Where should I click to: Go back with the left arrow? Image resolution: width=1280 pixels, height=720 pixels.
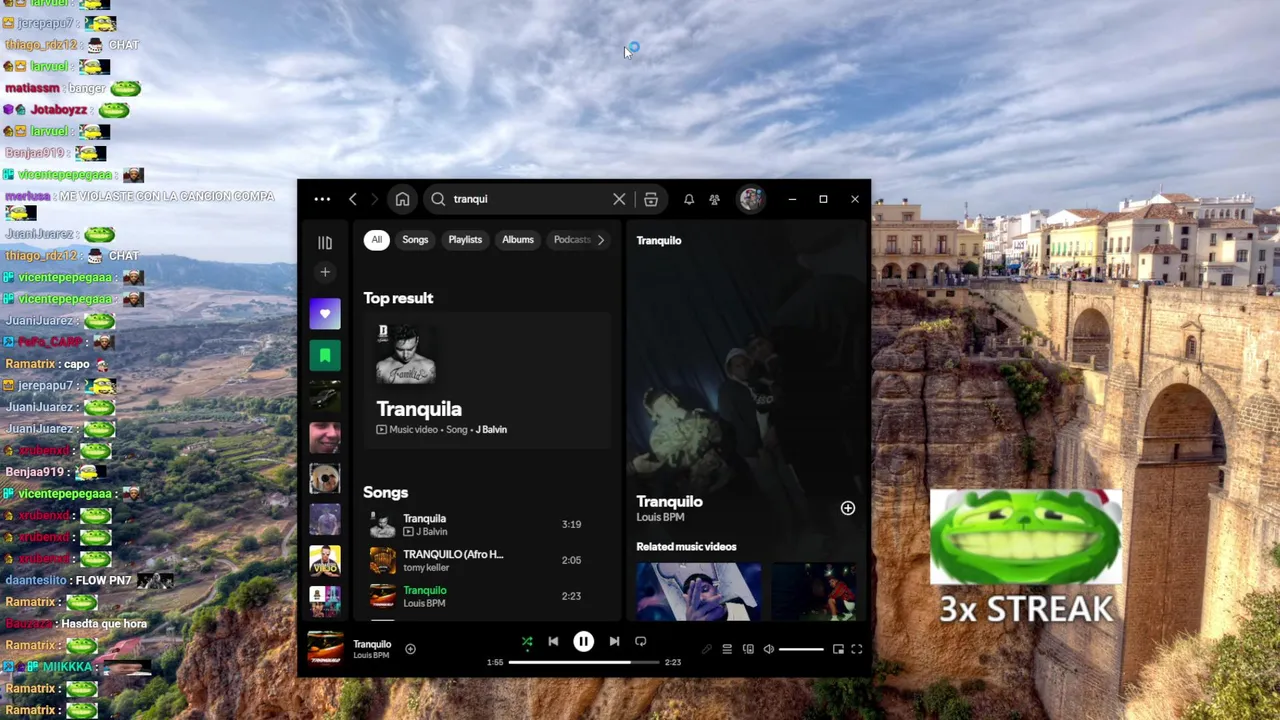[x=353, y=199]
